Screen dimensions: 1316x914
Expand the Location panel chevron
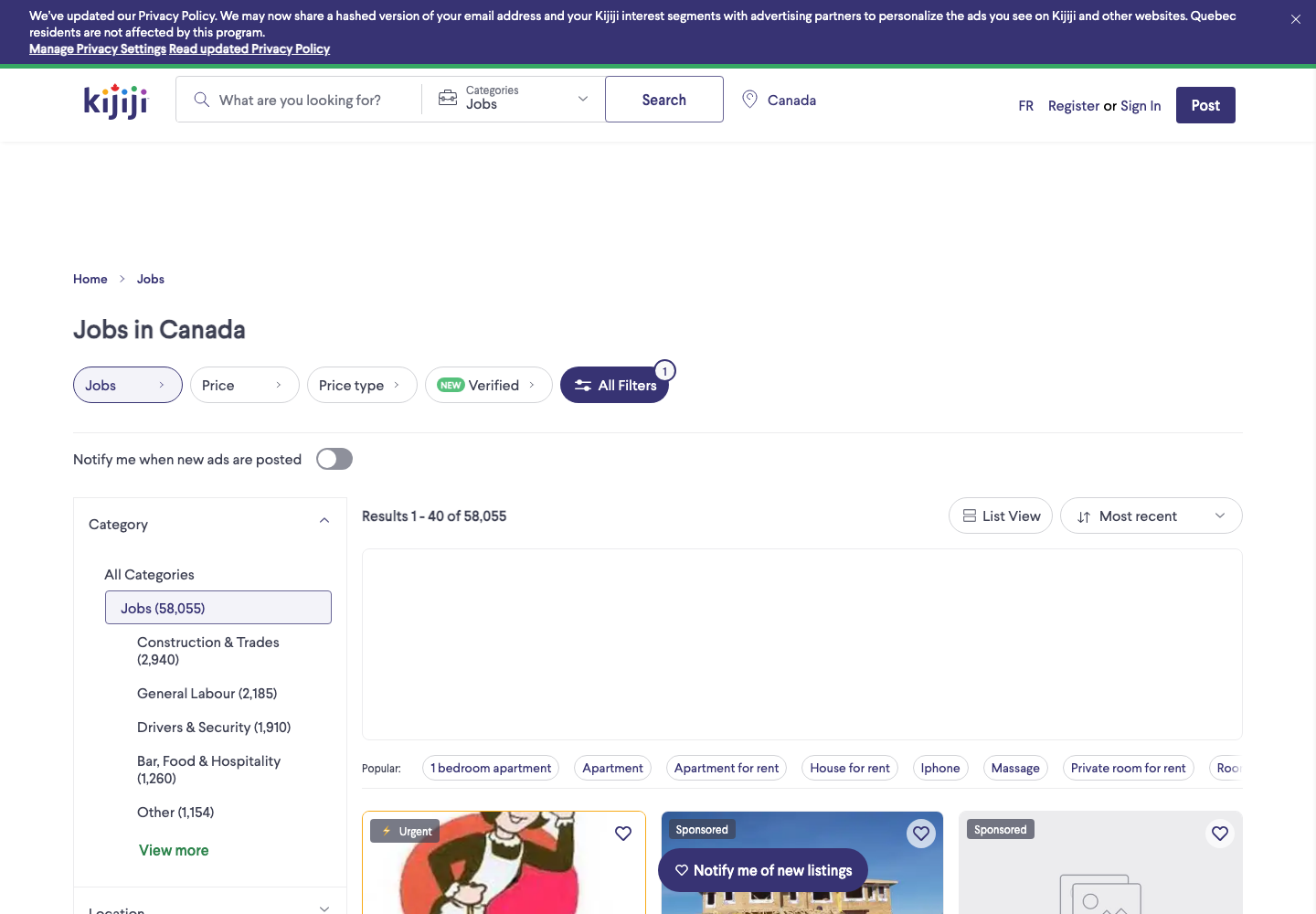[324, 909]
